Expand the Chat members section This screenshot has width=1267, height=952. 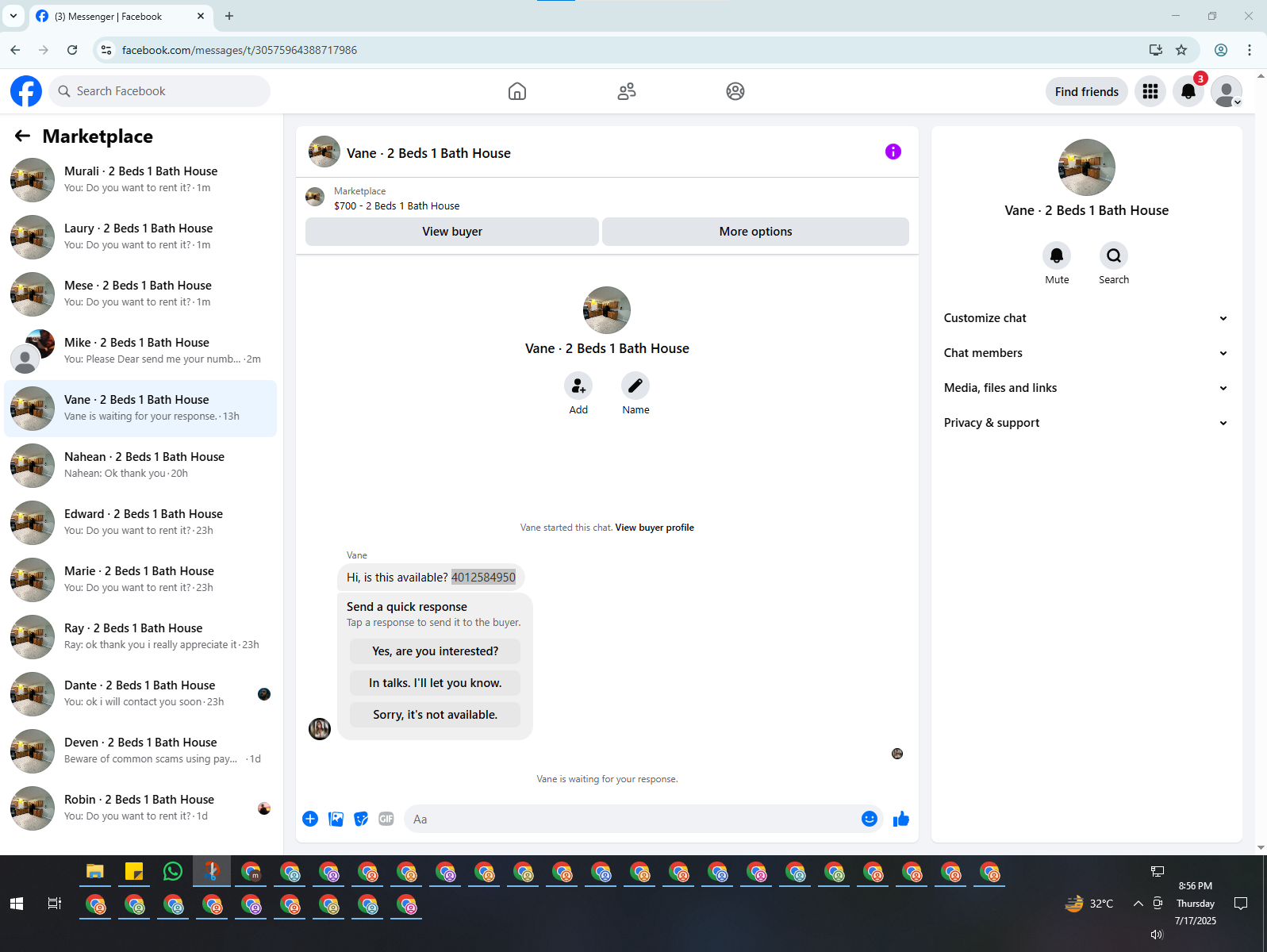[1086, 353]
